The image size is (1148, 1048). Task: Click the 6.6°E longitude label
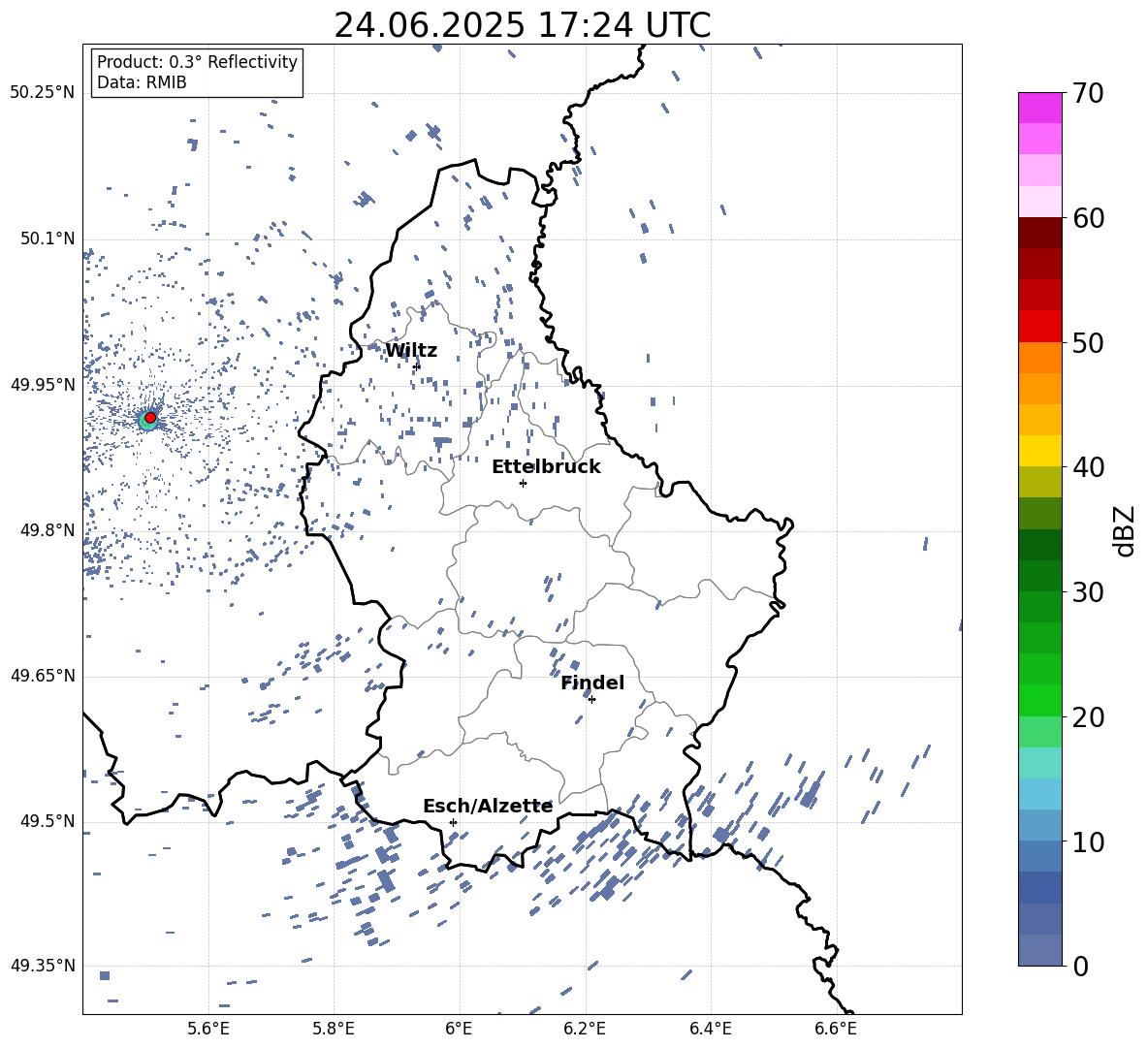(836, 1029)
